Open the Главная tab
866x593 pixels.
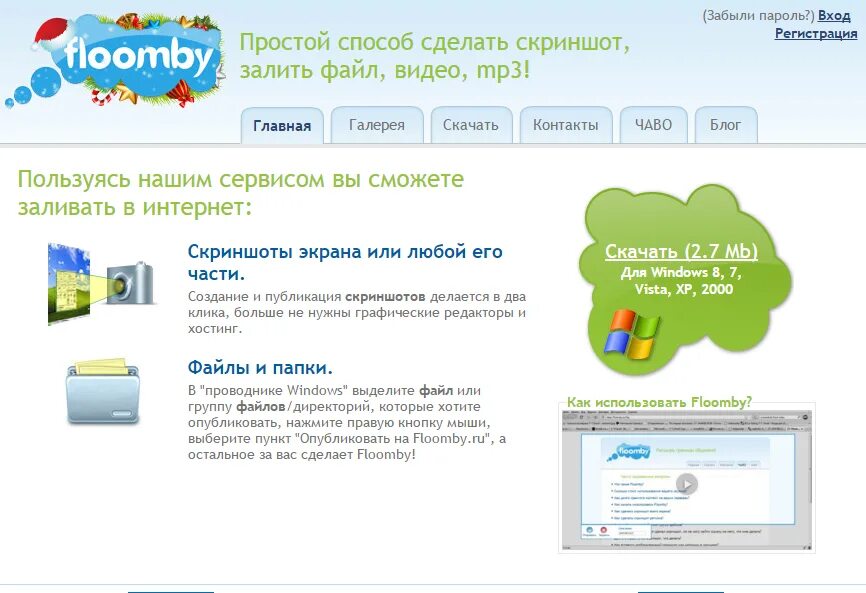click(282, 126)
